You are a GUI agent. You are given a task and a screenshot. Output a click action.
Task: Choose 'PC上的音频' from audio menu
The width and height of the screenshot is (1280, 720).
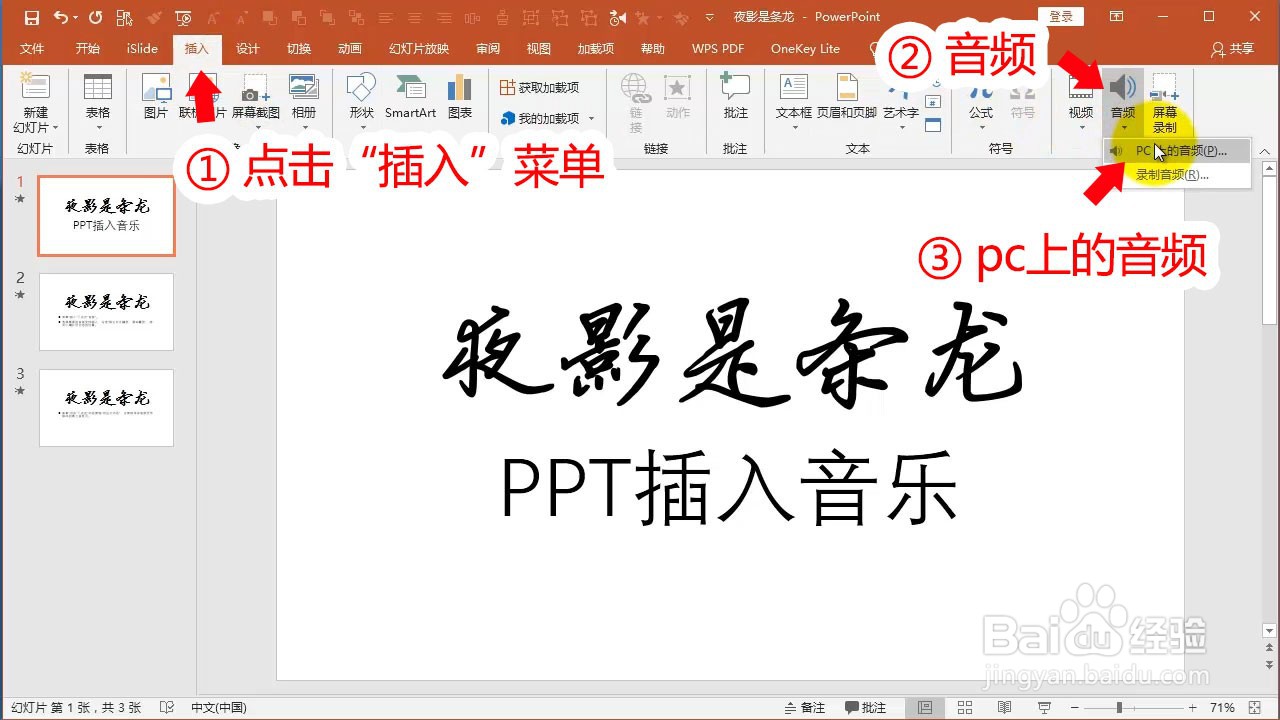(x=1178, y=151)
